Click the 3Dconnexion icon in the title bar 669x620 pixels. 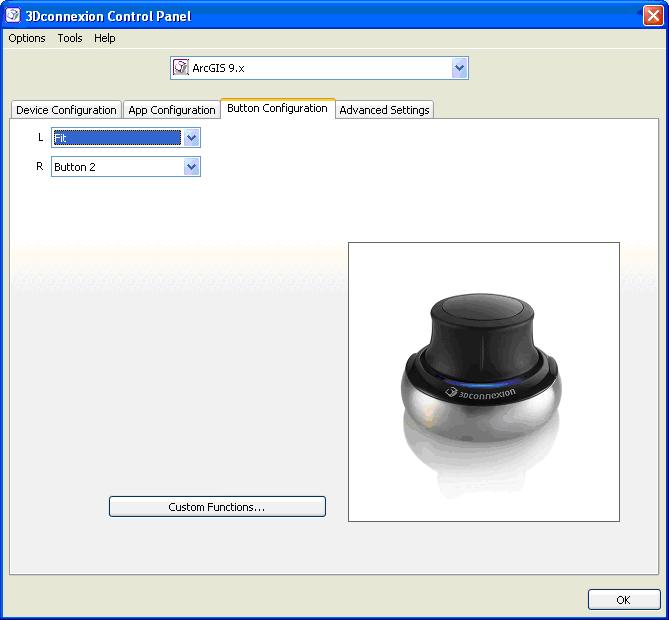point(14,15)
